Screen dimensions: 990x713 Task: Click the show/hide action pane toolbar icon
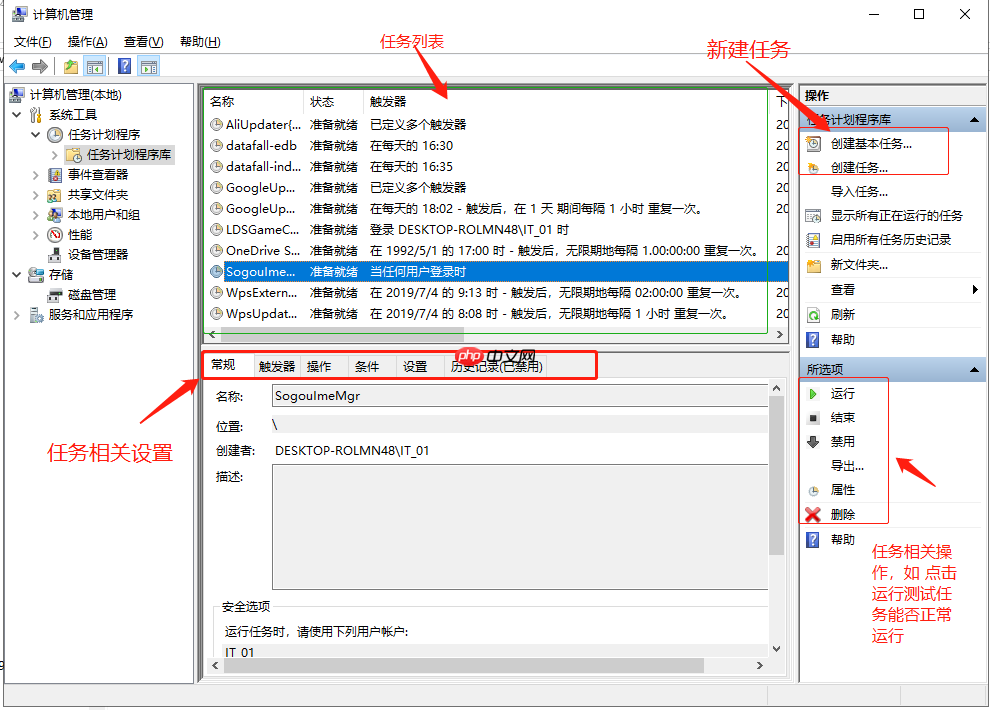pyautogui.click(x=148, y=66)
